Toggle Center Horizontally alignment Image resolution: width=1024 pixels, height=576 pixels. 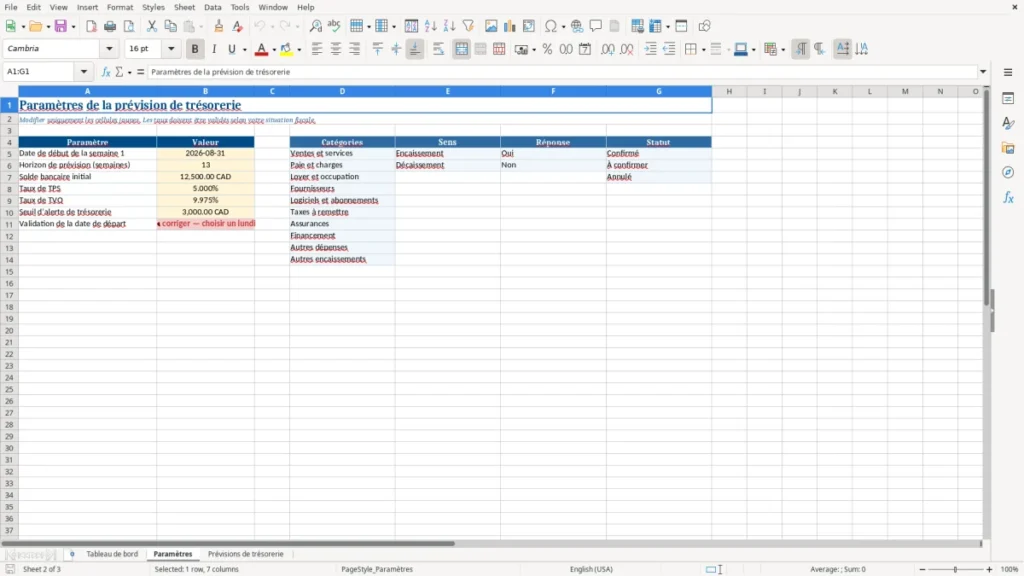tap(336, 49)
